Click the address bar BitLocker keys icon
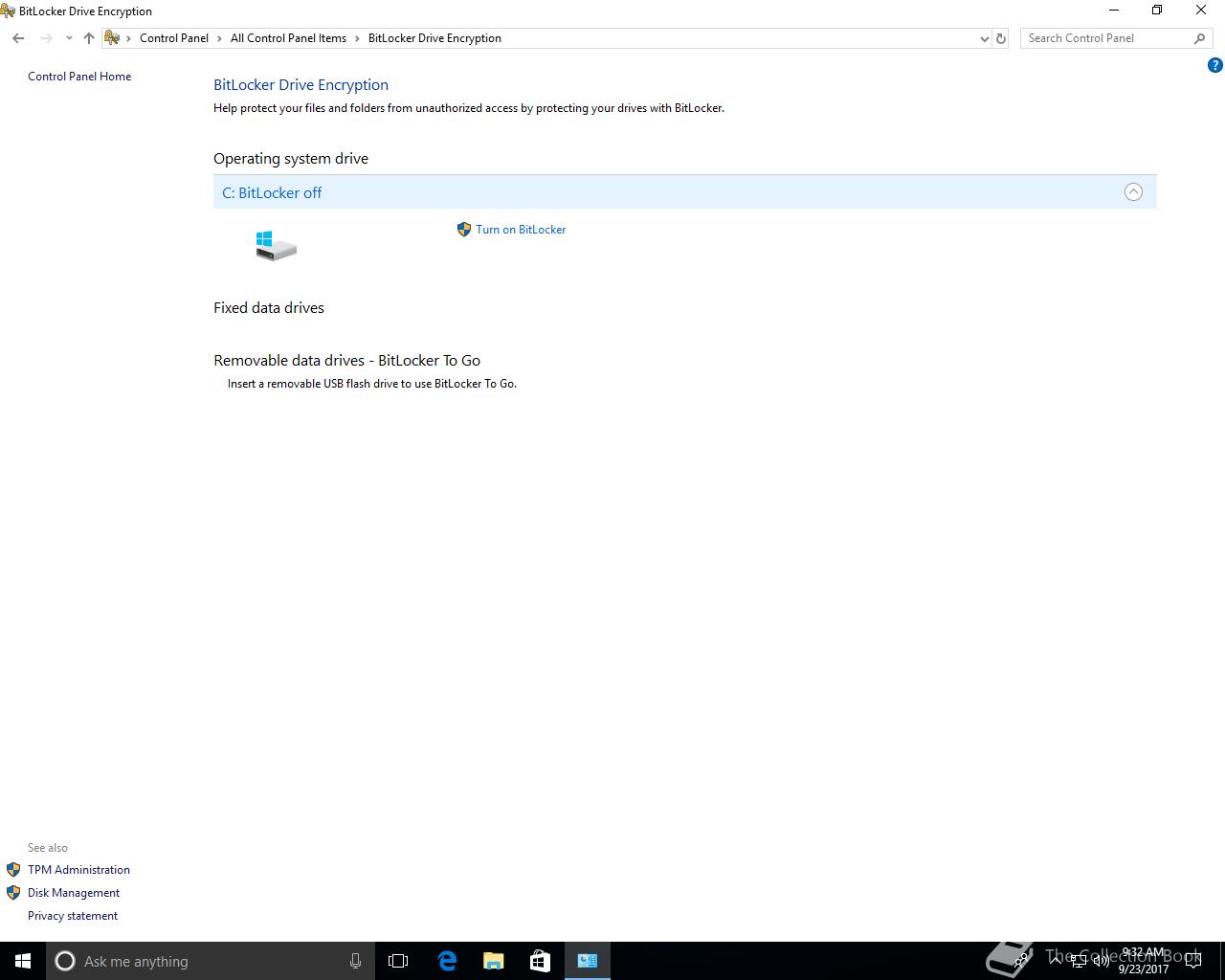 112,38
